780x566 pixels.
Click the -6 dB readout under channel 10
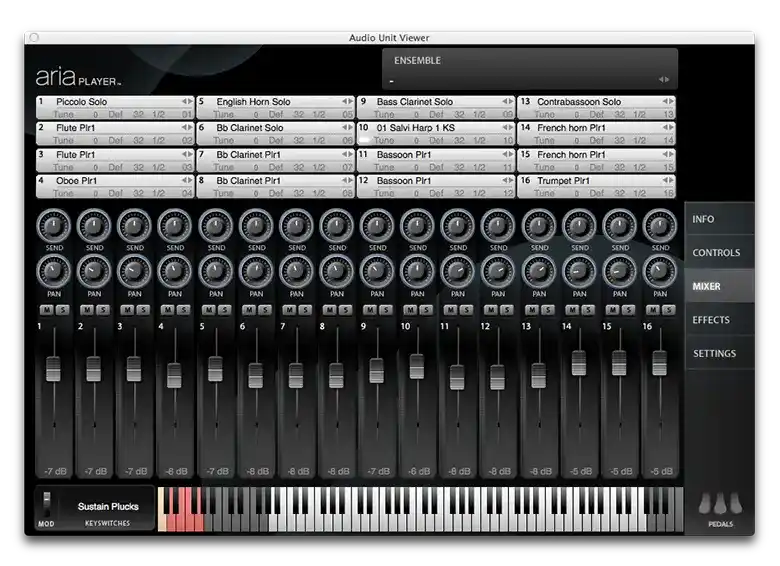[419, 471]
